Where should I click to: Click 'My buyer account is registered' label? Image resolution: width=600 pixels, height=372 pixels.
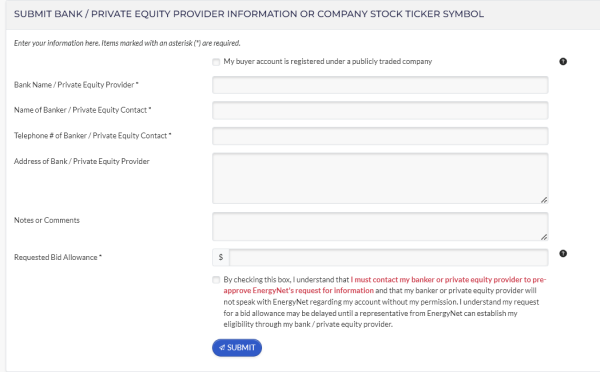coord(328,61)
